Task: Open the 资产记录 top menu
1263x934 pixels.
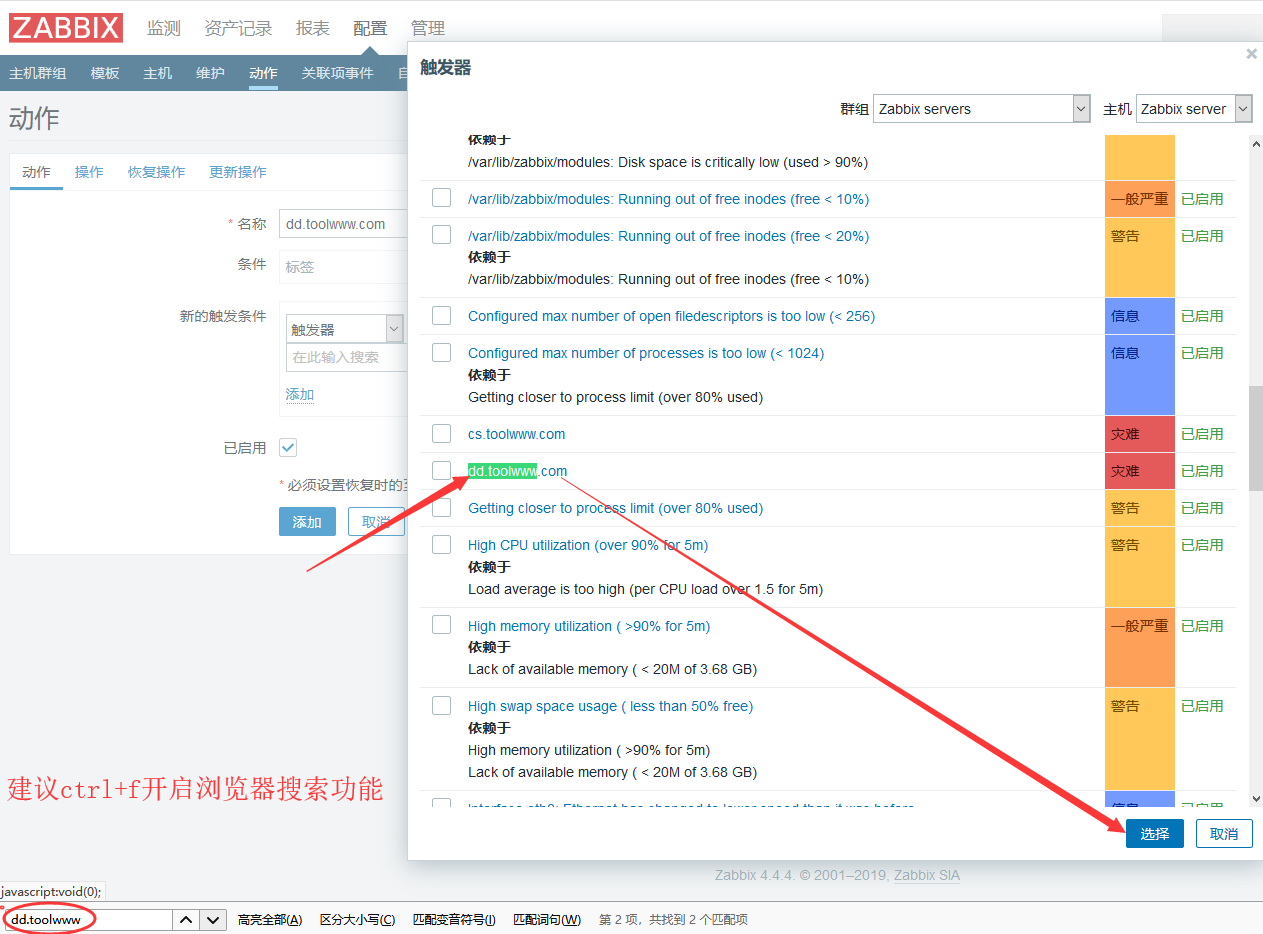Action: (238, 28)
